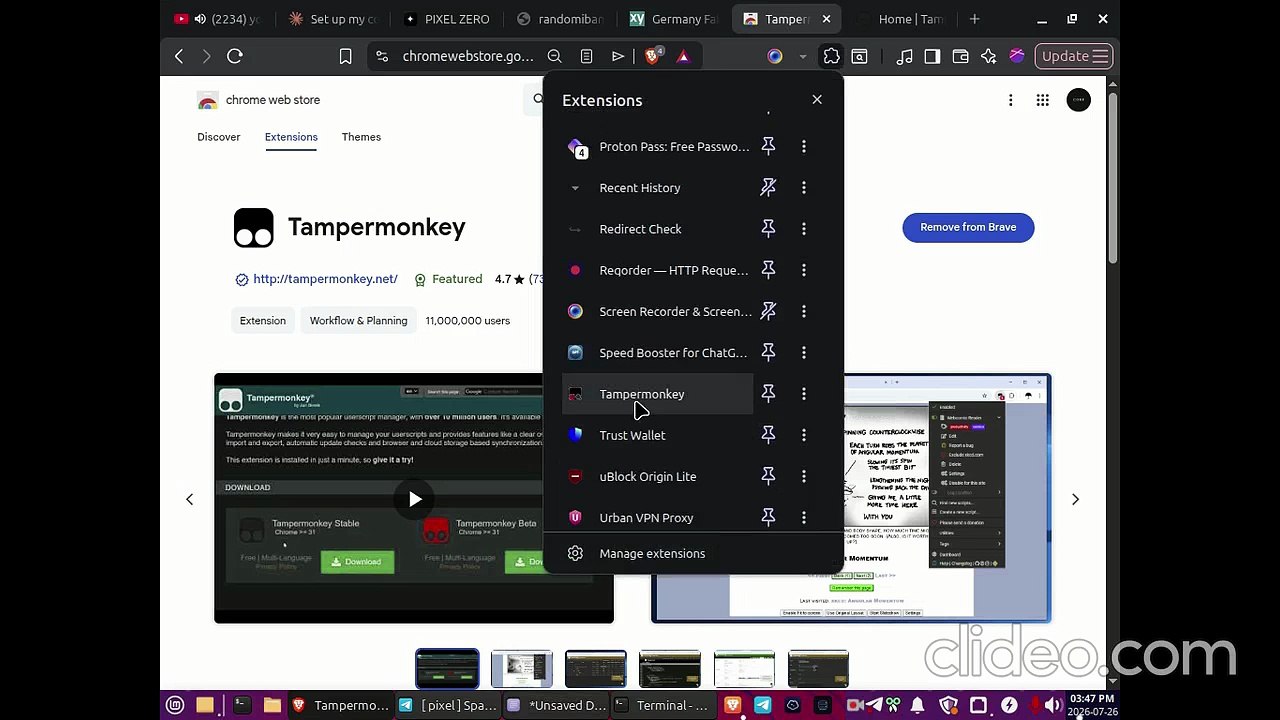This screenshot has height=720, width=1280.
Task: Pin the Redirect Check extension
Action: tap(768, 229)
